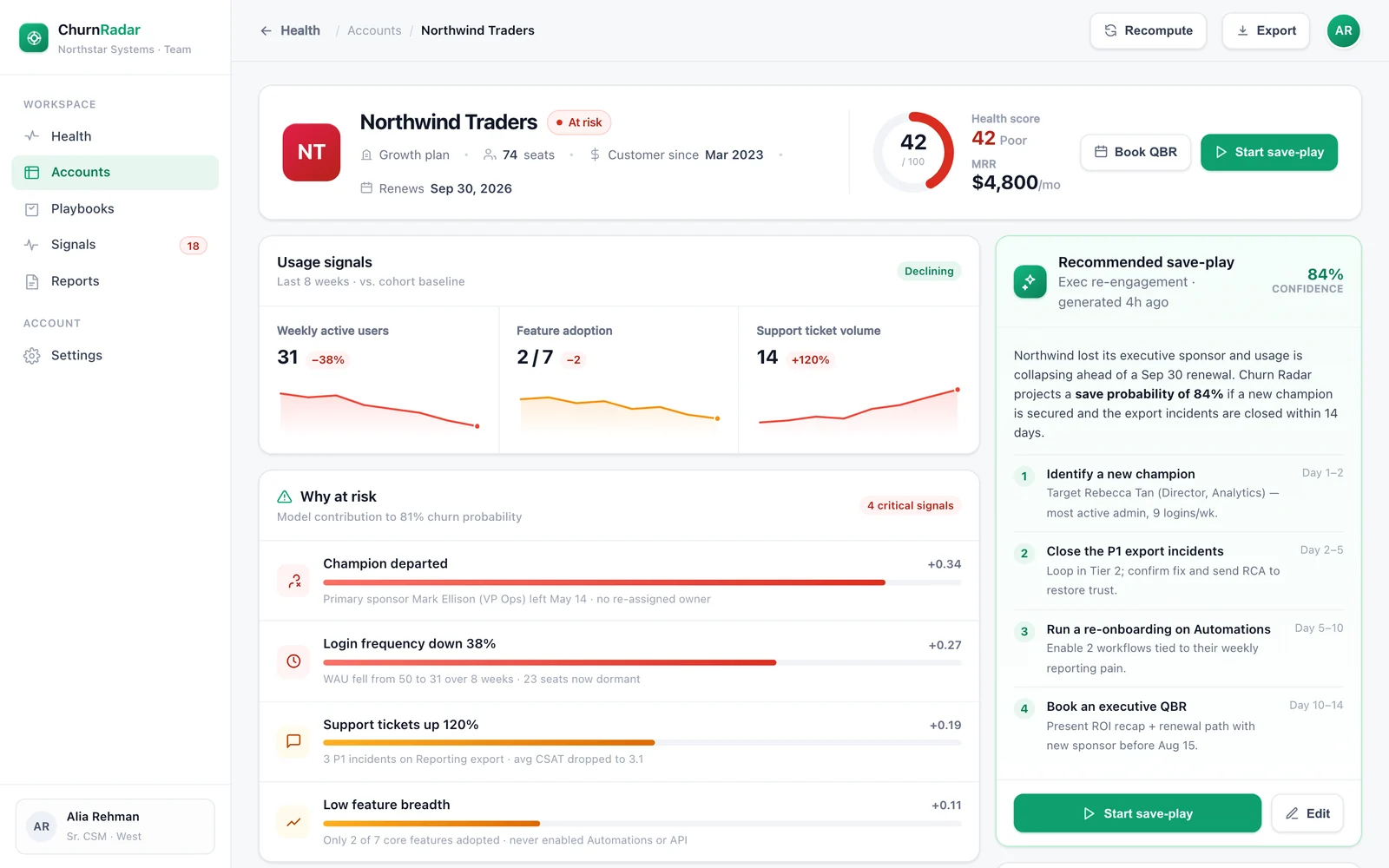This screenshot has height=868, width=1389.
Task: Click the Weekly active users chart
Action: 379,410
